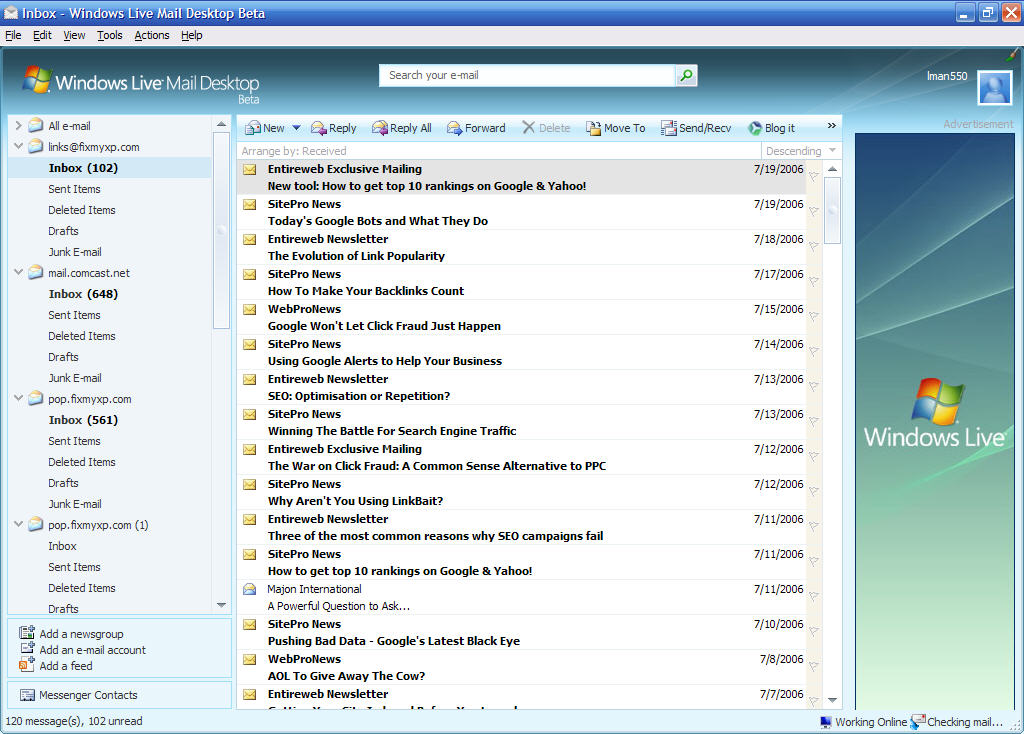Open the Edit menu
Image resolution: width=1024 pixels, height=734 pixels.
(42, 35)
